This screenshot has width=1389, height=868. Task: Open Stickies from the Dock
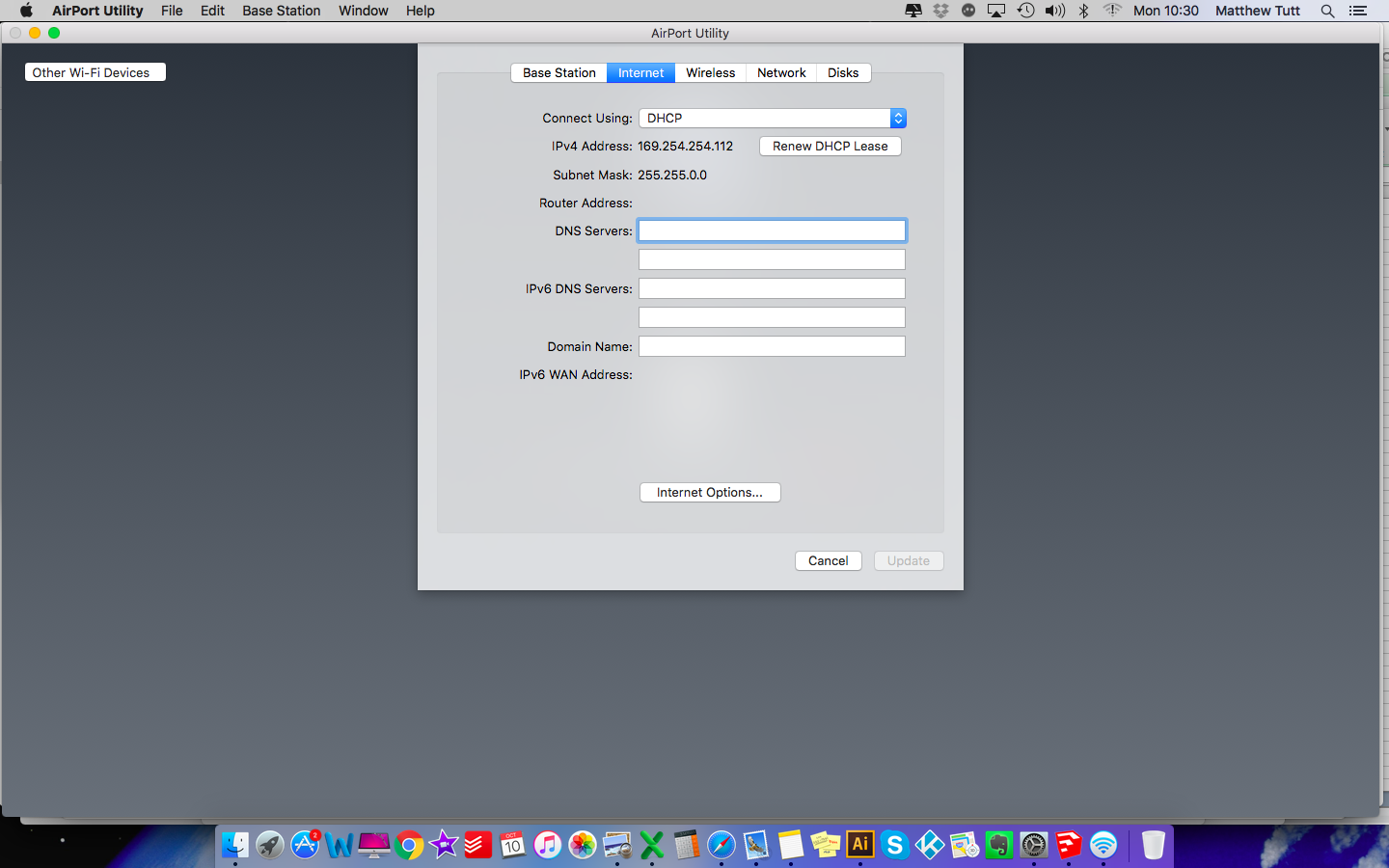(x=826, y=846)
